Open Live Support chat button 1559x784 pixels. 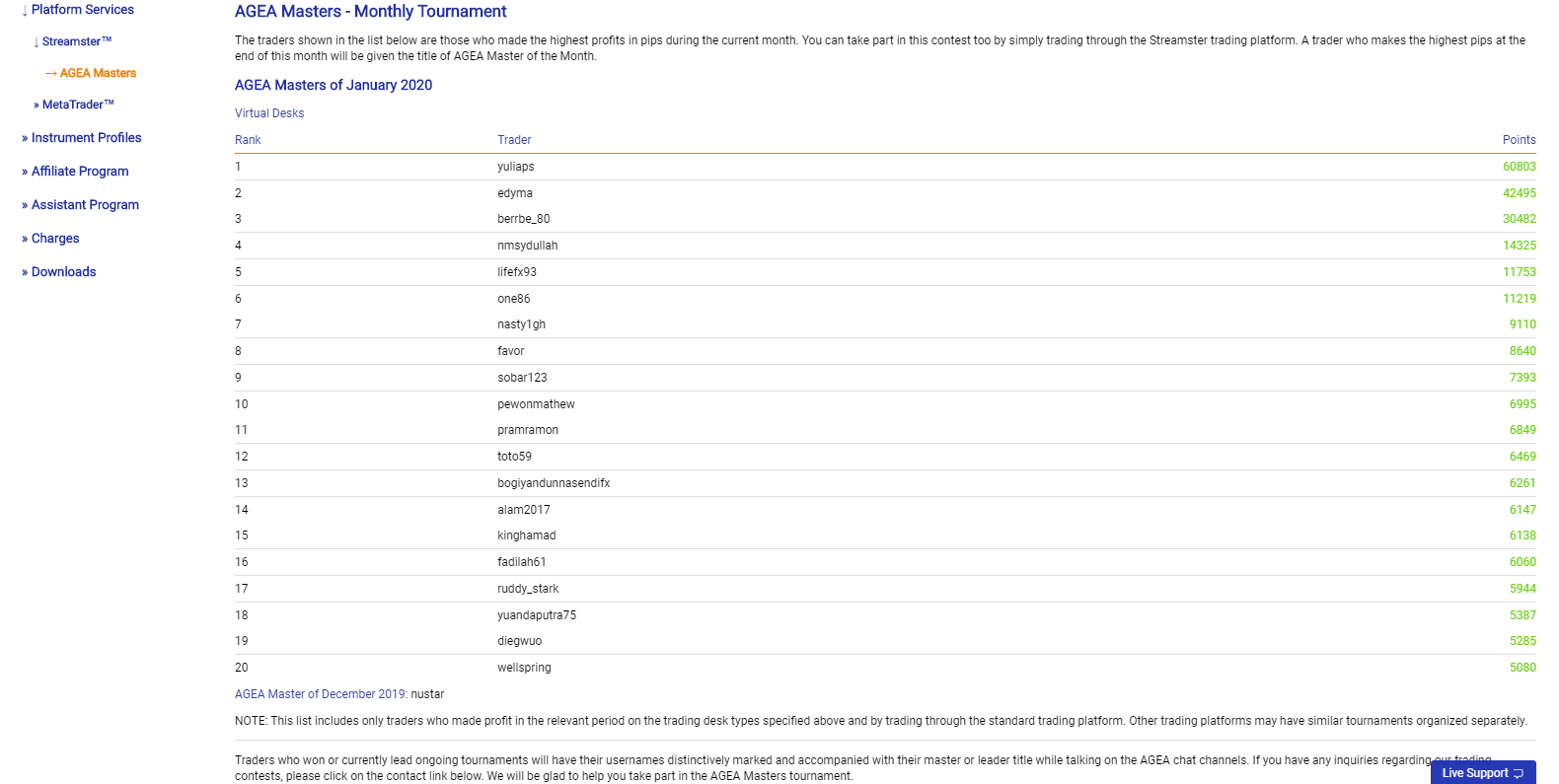pos(1482,772)
